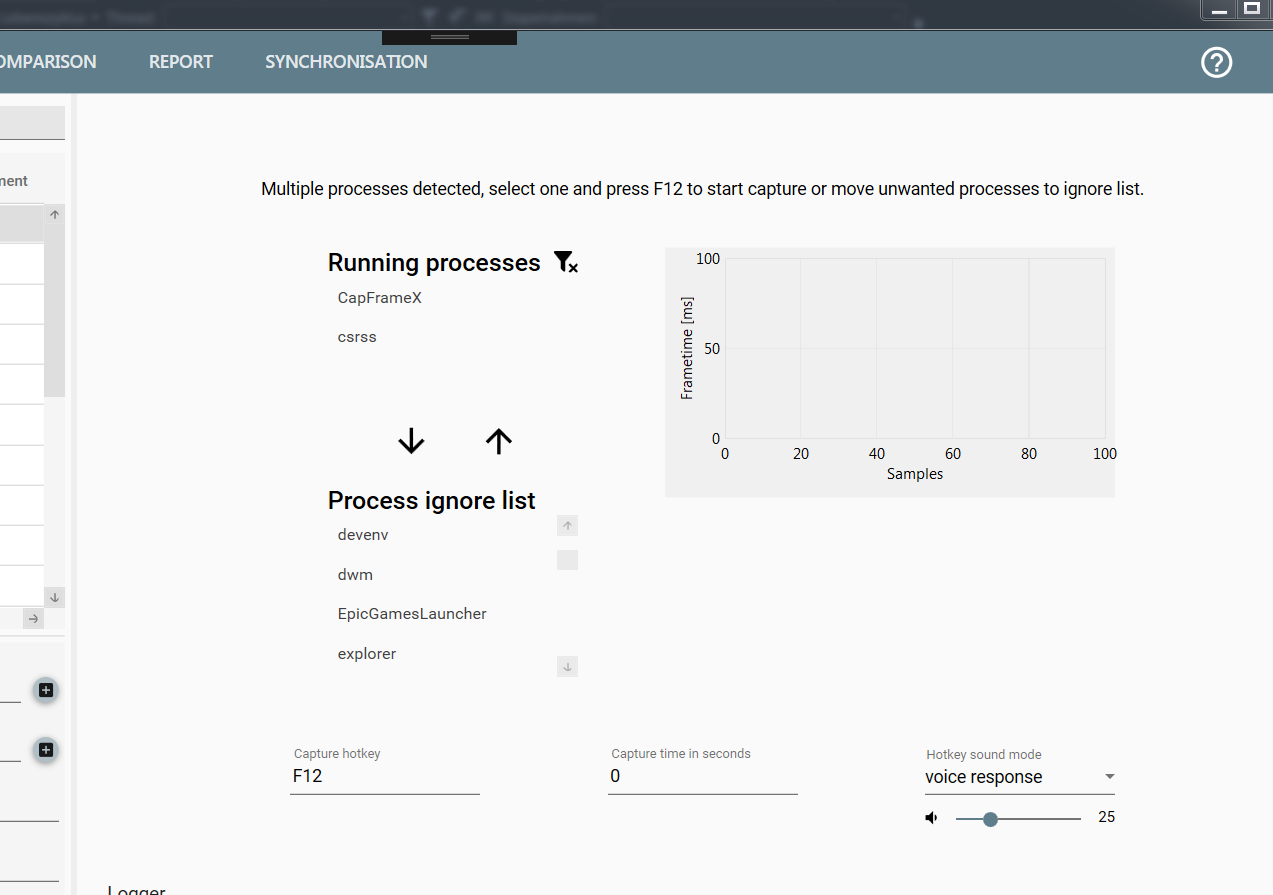Click the right arrow below the left list

point(33,619)
